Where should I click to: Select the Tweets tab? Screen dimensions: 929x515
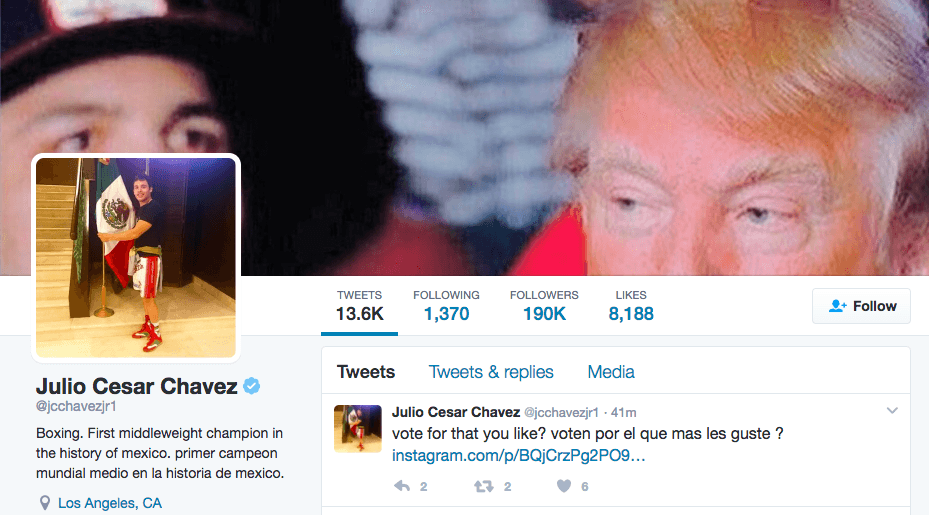pos(366,372)
